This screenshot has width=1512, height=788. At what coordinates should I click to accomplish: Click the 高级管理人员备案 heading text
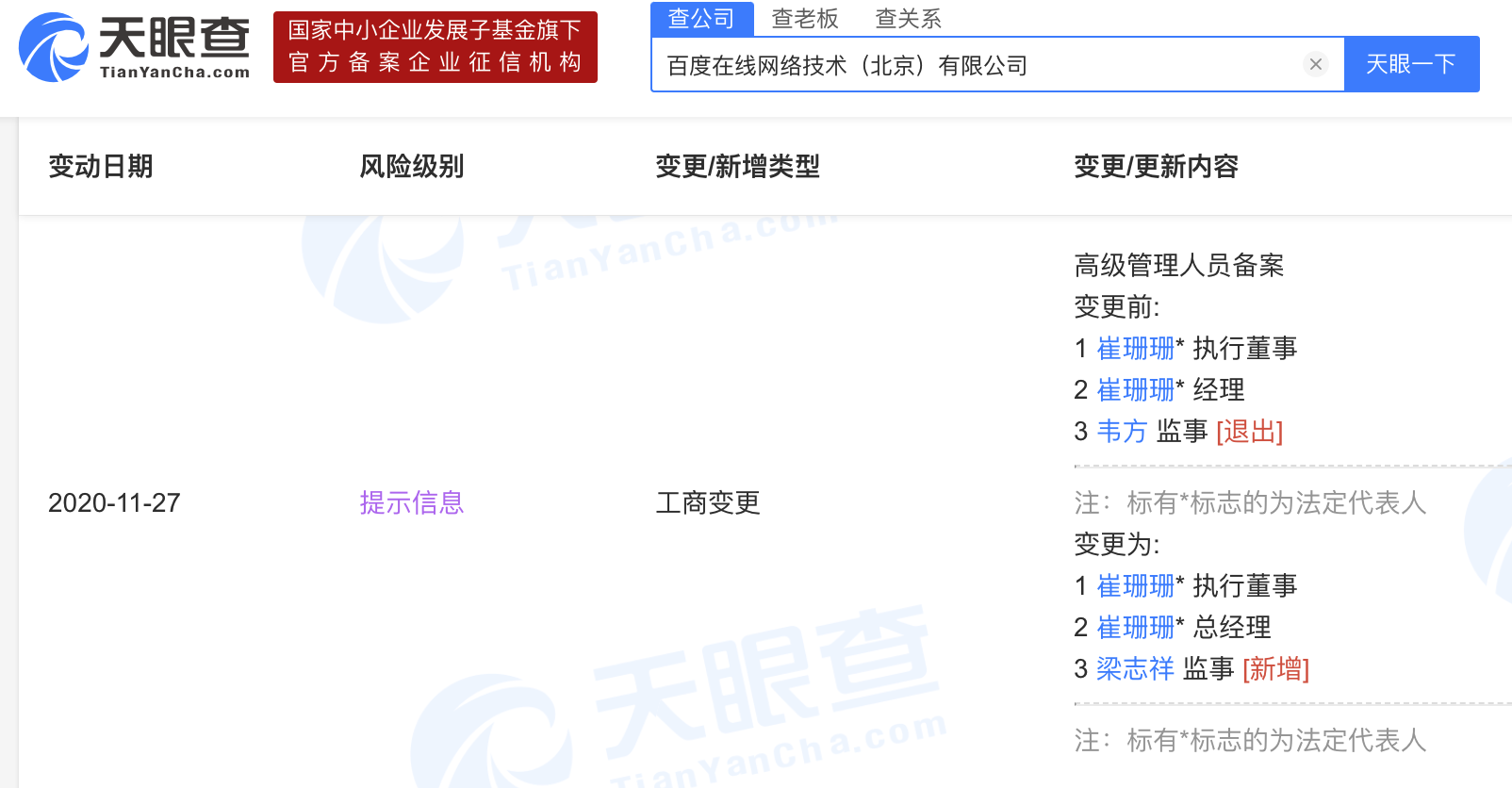click(x=1179, y=266)
